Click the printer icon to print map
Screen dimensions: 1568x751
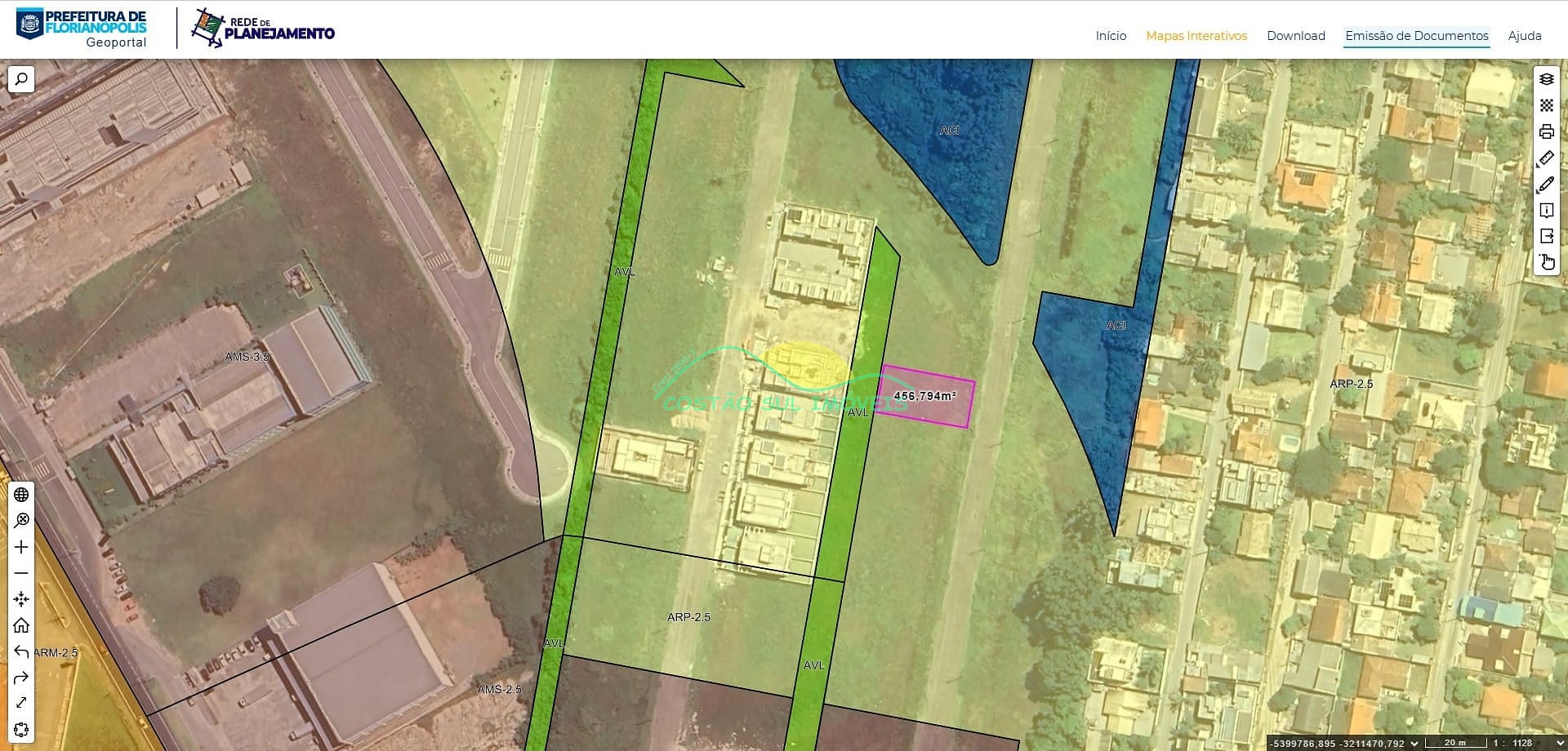click(1546, 131)
